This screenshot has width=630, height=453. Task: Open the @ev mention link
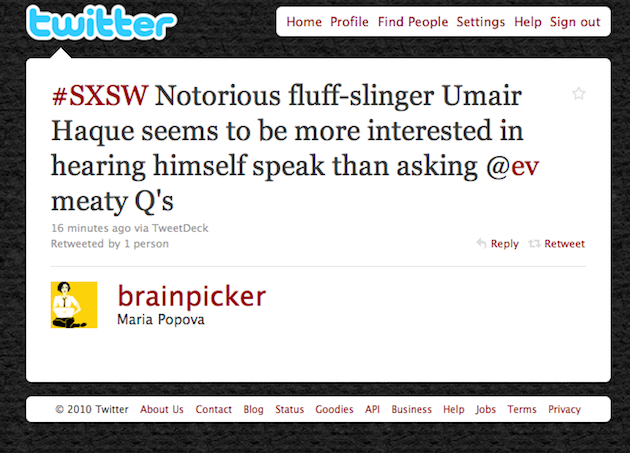coord(513,166)
